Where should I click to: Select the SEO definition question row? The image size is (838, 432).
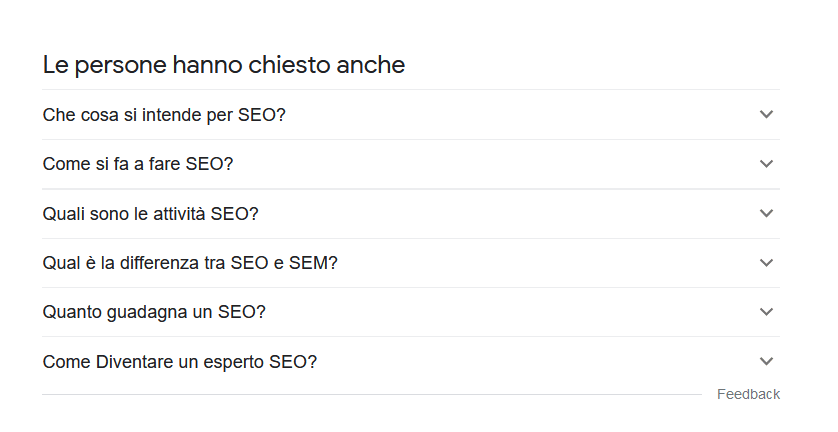[411, 115]
